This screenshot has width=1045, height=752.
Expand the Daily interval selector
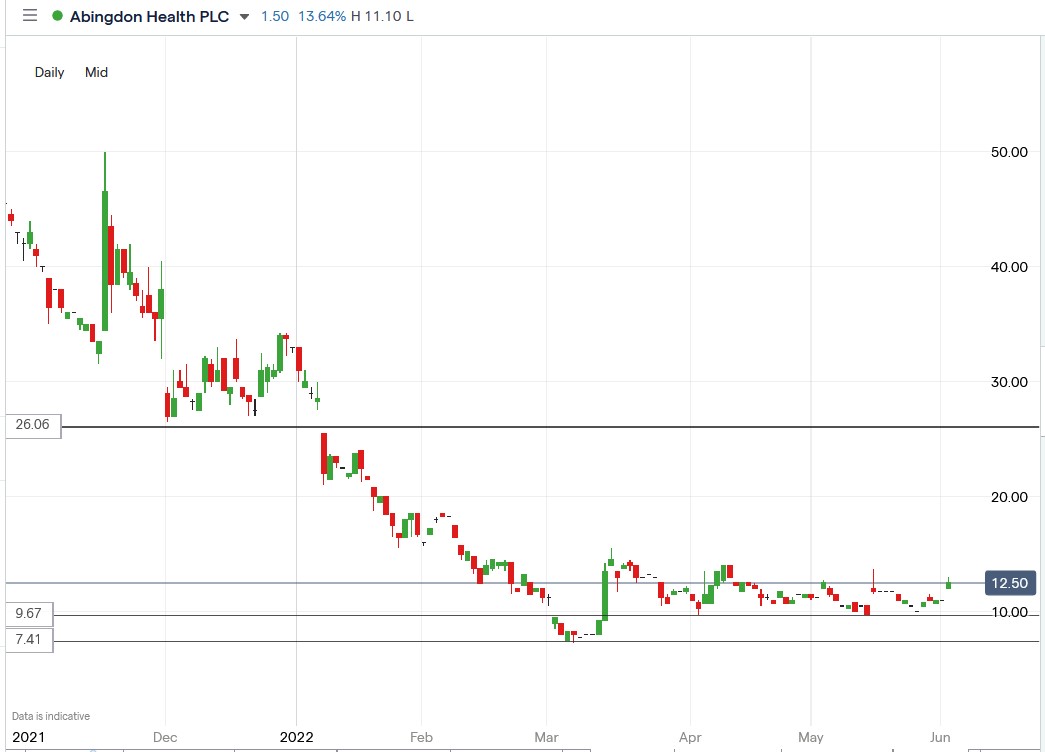click(x=49, y=72)
